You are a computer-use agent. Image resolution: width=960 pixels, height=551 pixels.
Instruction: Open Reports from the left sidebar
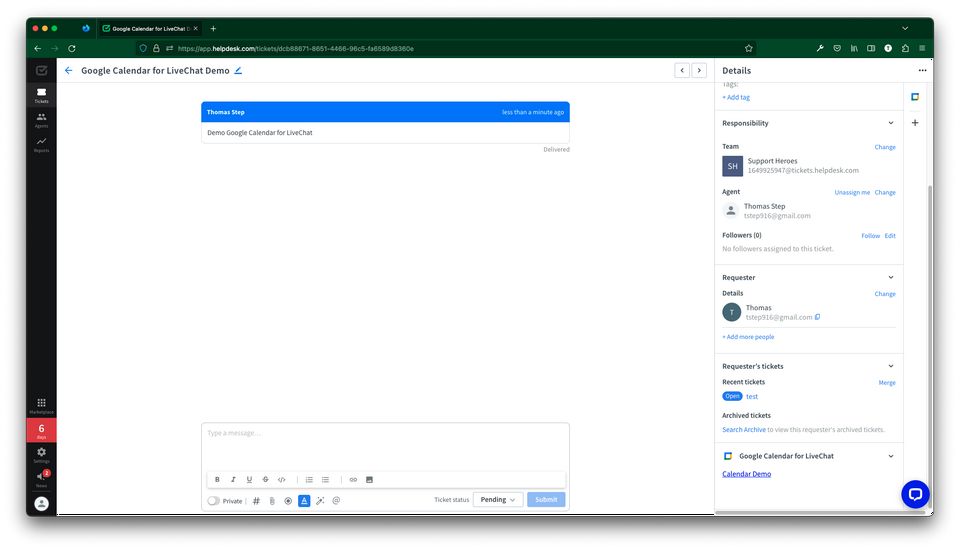[x=41, y=145]
